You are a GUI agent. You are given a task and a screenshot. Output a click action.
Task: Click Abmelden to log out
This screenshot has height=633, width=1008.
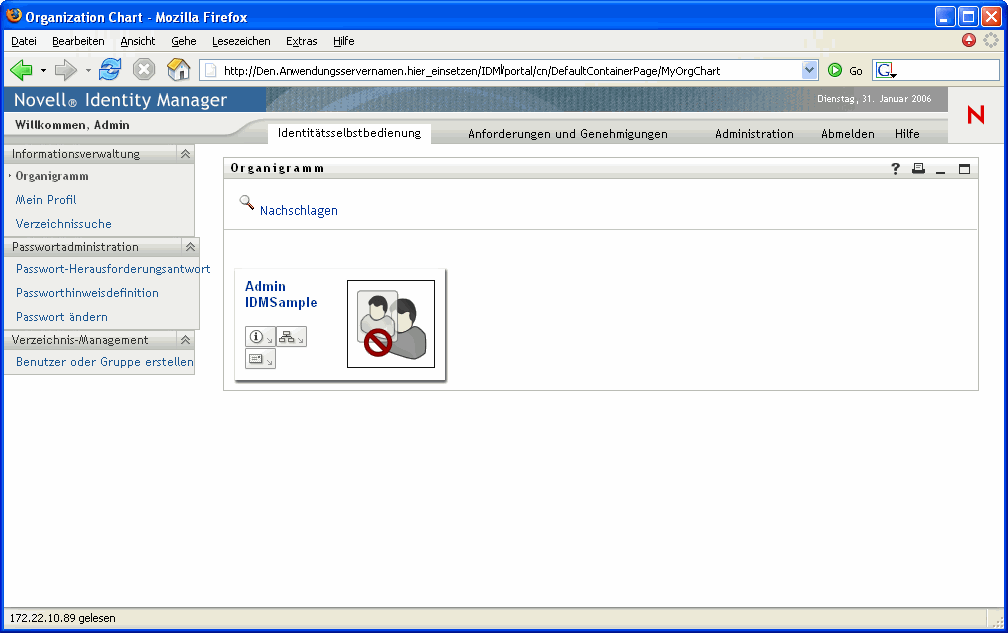[847, 134]
